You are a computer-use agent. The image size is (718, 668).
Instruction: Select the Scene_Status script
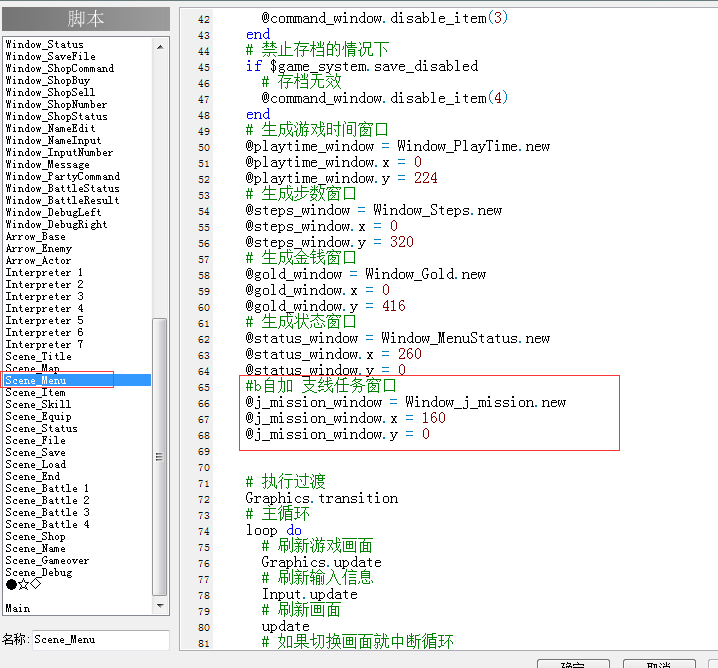click(41, 429)
